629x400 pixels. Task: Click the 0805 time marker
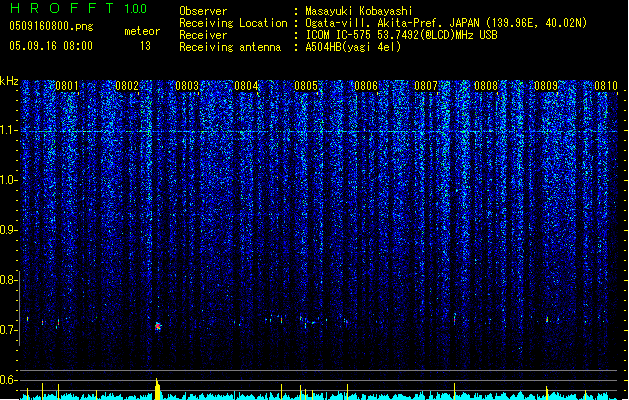306,86
